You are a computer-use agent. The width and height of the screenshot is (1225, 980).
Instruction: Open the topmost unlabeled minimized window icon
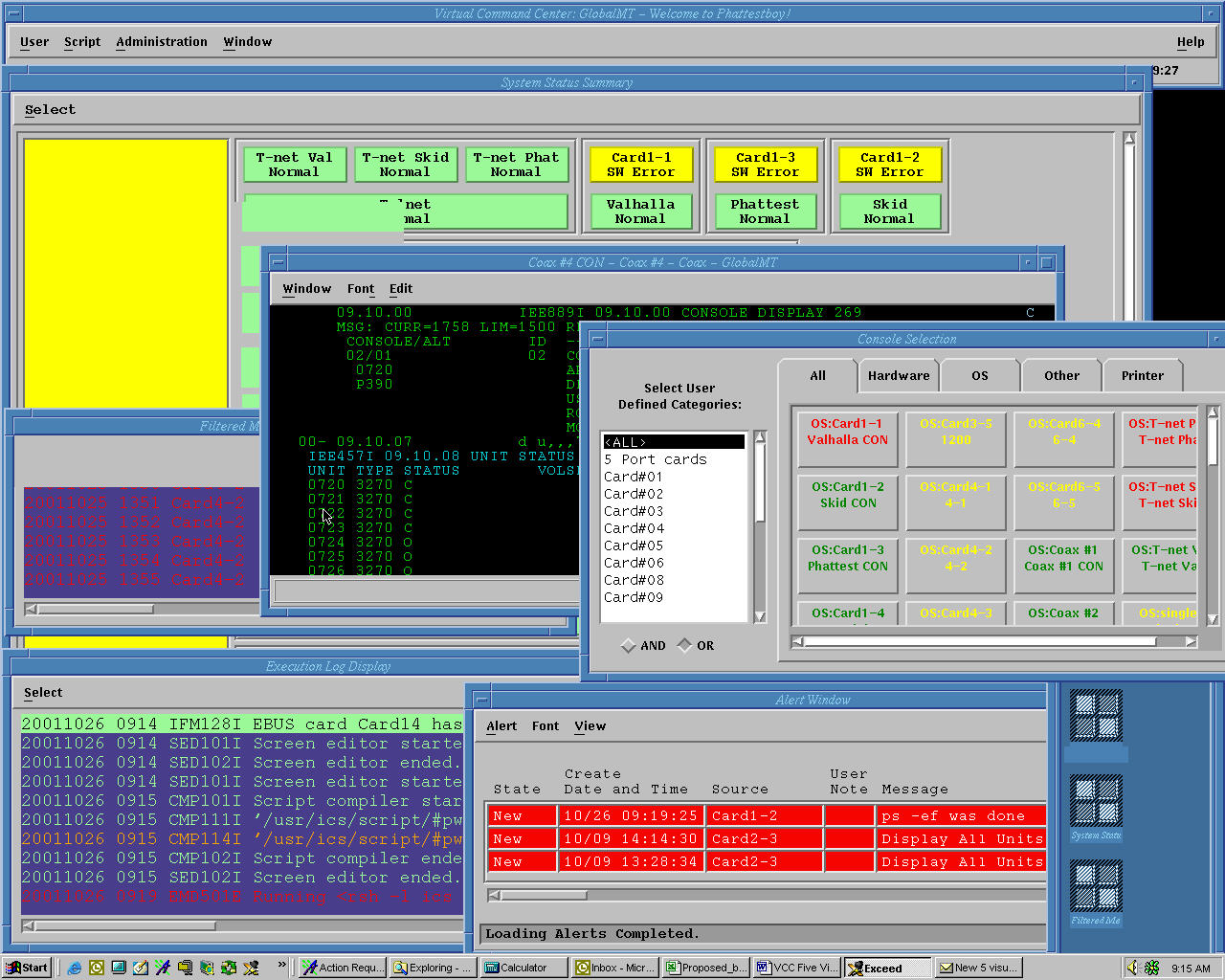click(1096, 716)
